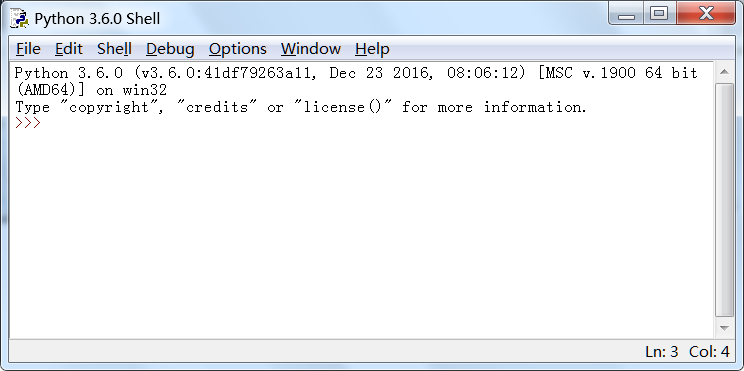Click the Python icon in title bar
Image resolution: width=744 pixels, height=371 pixels.
pyautogui.click(x=19, y=19)
